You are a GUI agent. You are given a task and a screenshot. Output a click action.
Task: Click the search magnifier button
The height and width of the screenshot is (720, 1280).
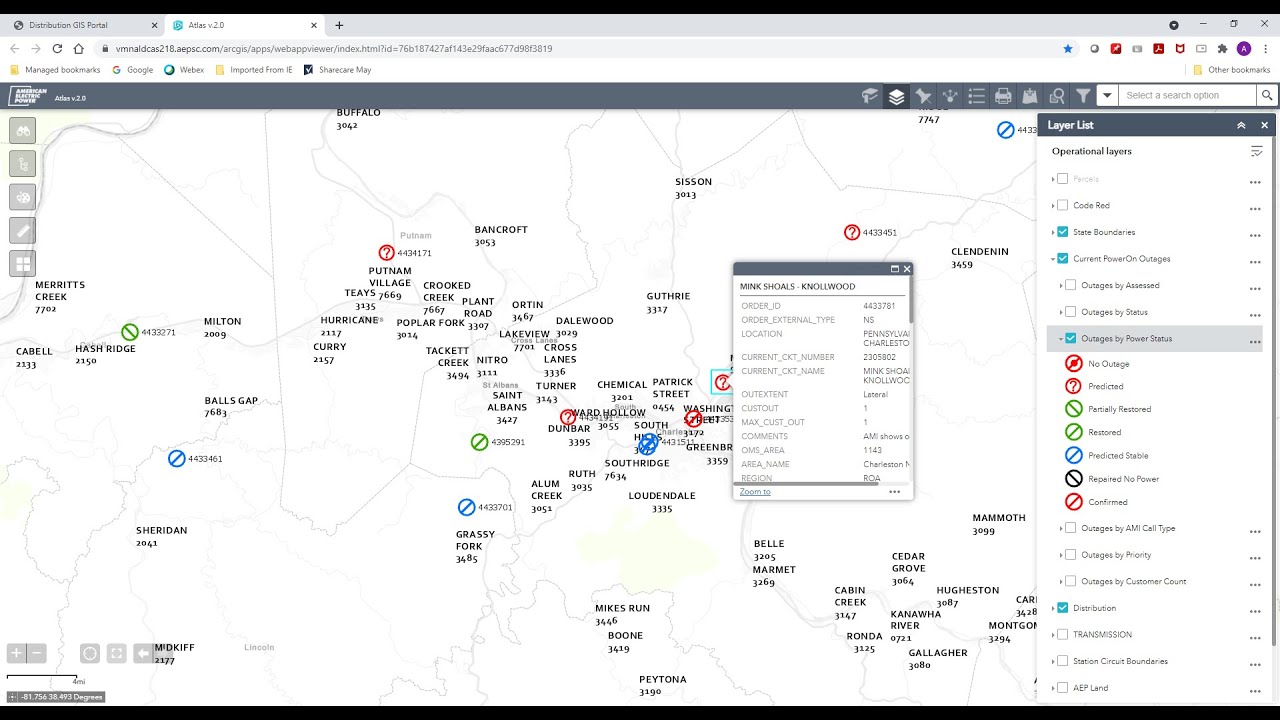coord(1267,95)
